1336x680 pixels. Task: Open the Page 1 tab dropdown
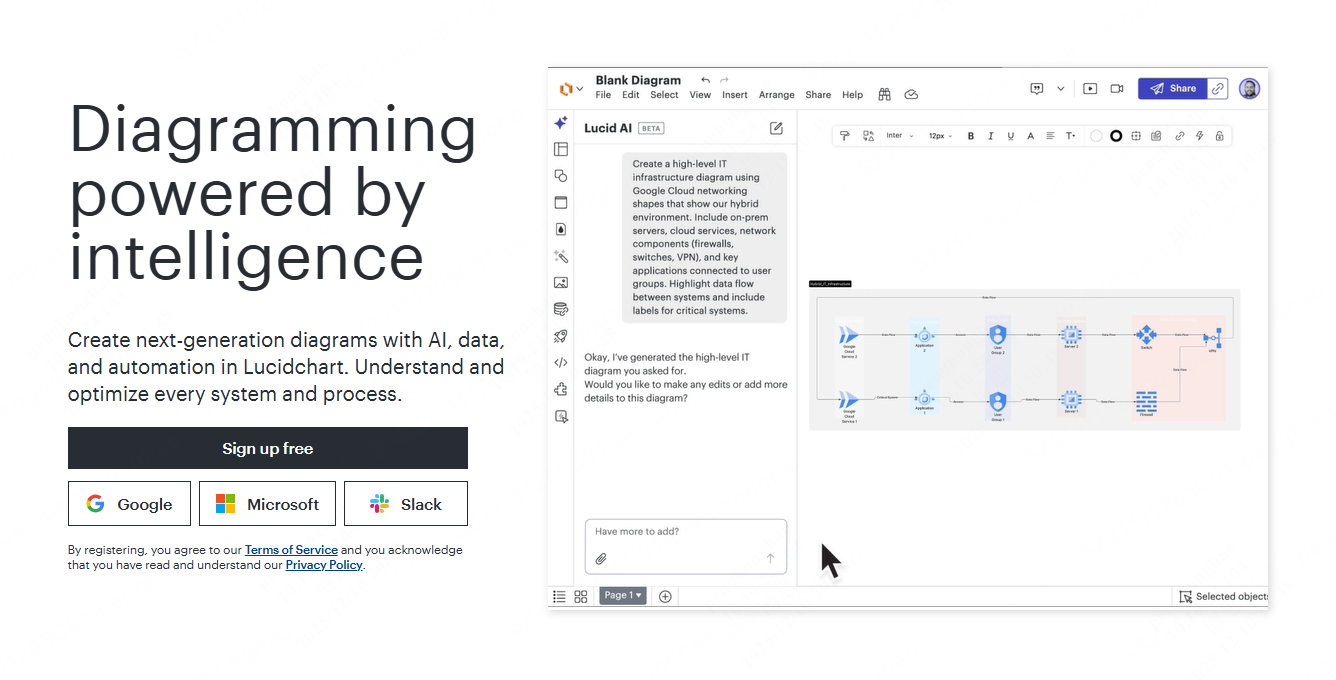(x=623, y=595)
